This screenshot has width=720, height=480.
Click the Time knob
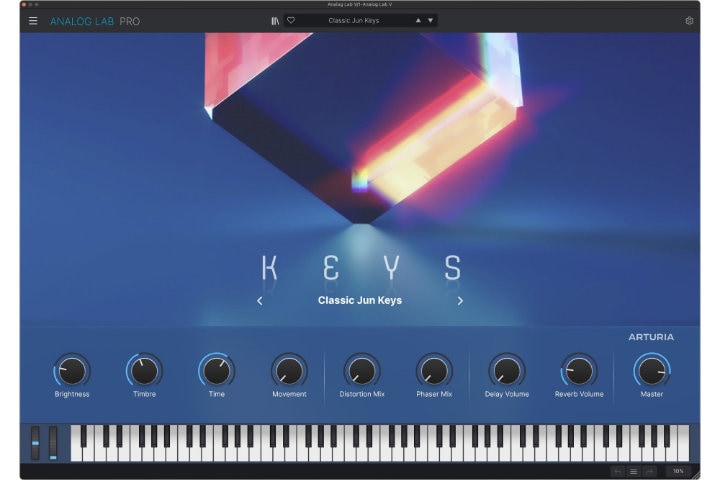point(217,371)
